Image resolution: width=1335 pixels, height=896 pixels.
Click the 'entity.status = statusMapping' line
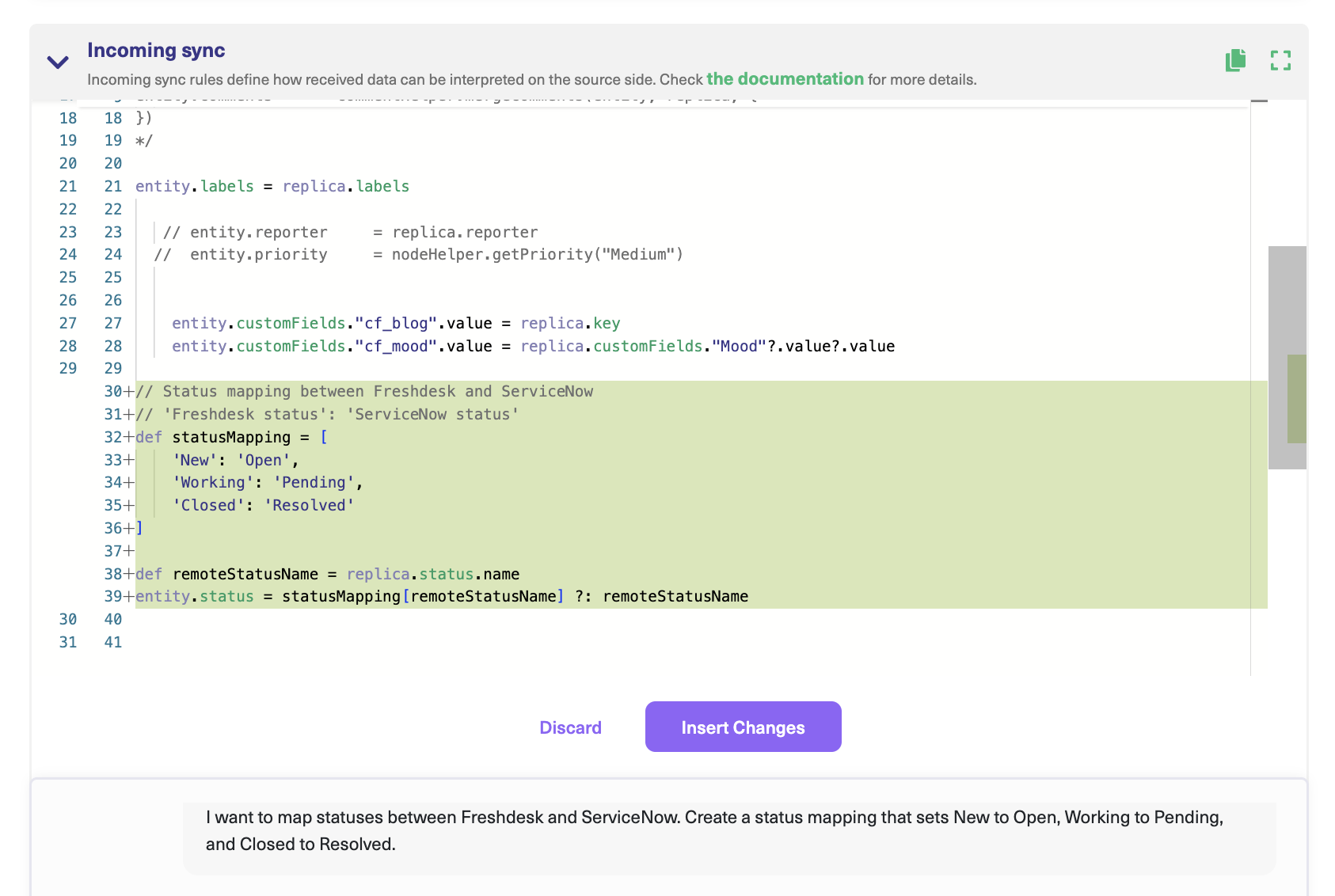point(442,596)
